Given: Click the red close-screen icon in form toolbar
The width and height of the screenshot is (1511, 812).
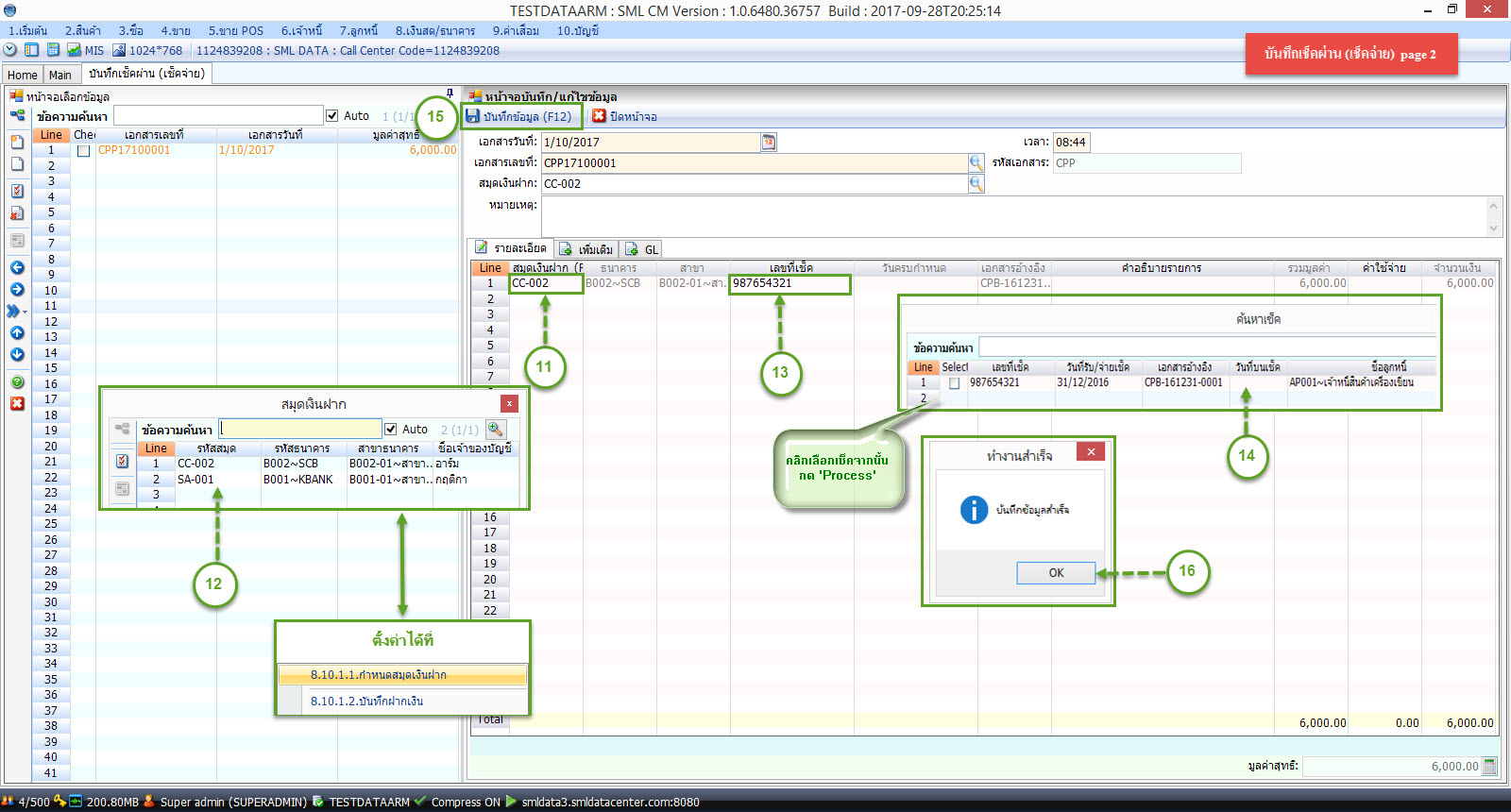Looking at the screenshot, I should (x=599, y=116).
